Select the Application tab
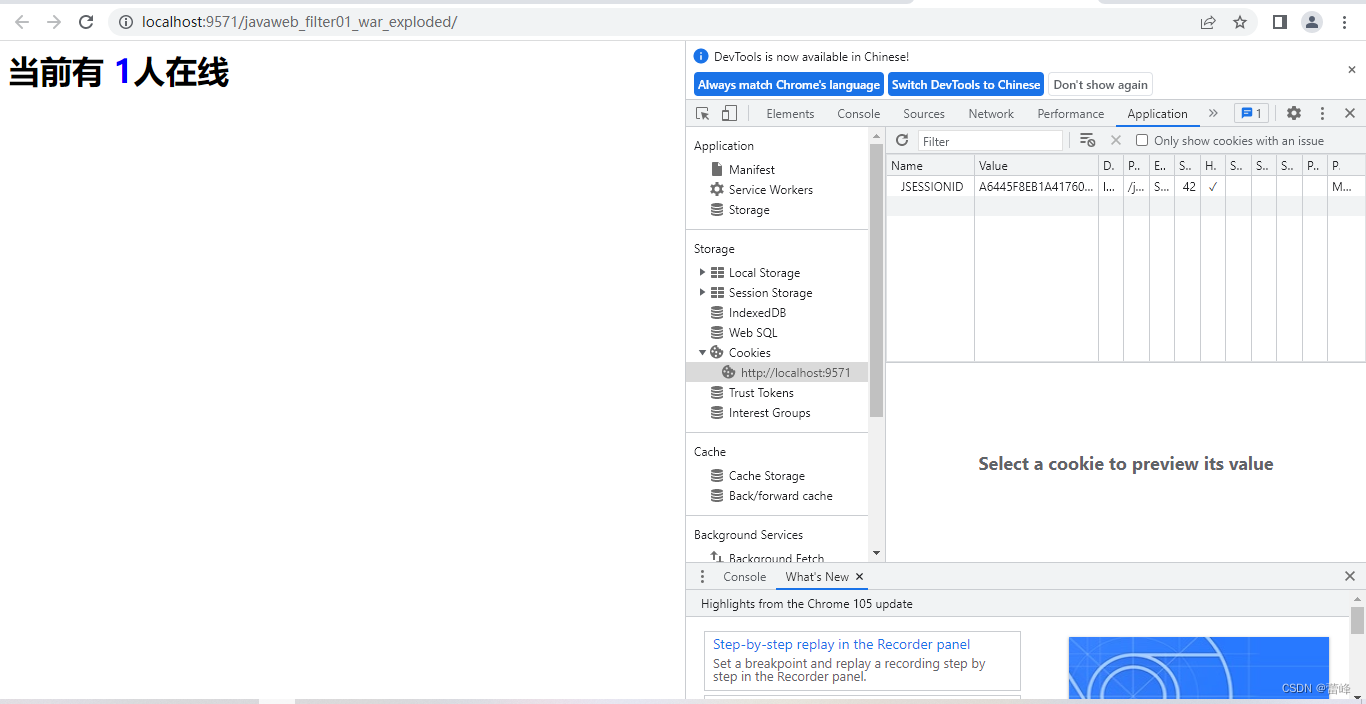Image resolution: width=1366 pixels, height=704 pixels. click(x=1158, y=114)
